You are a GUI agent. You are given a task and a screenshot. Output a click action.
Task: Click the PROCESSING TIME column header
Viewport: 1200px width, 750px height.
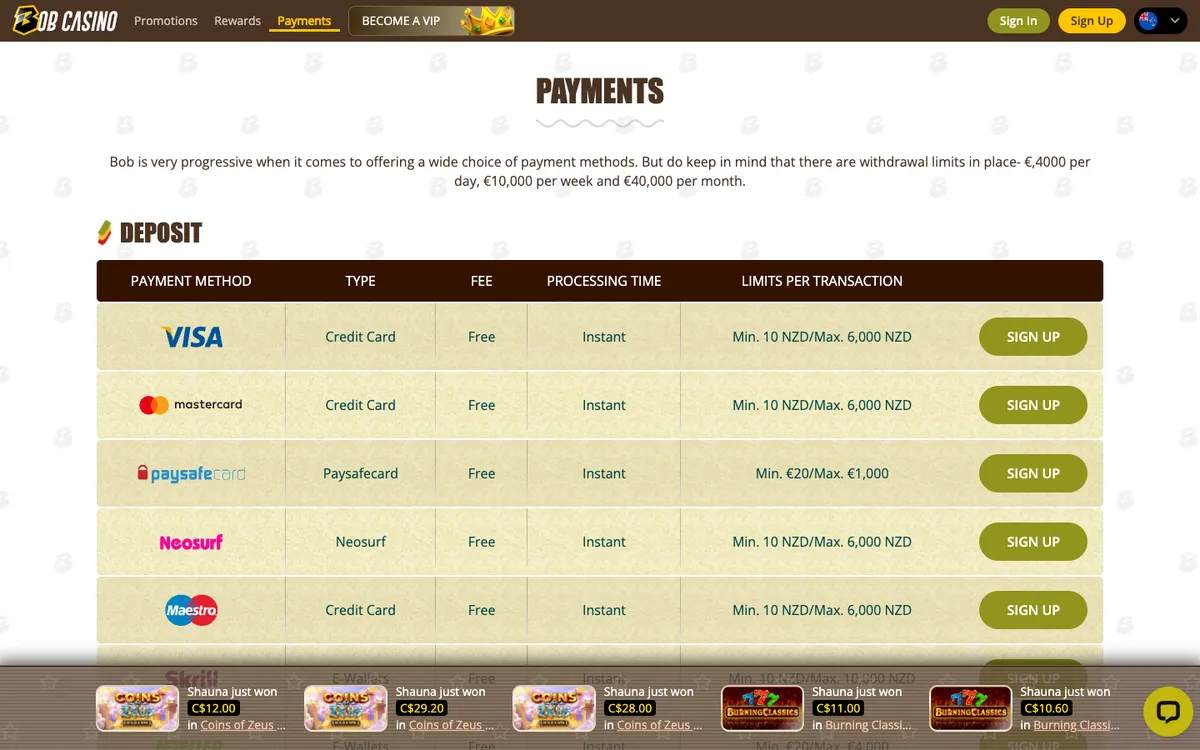(604, 281)
